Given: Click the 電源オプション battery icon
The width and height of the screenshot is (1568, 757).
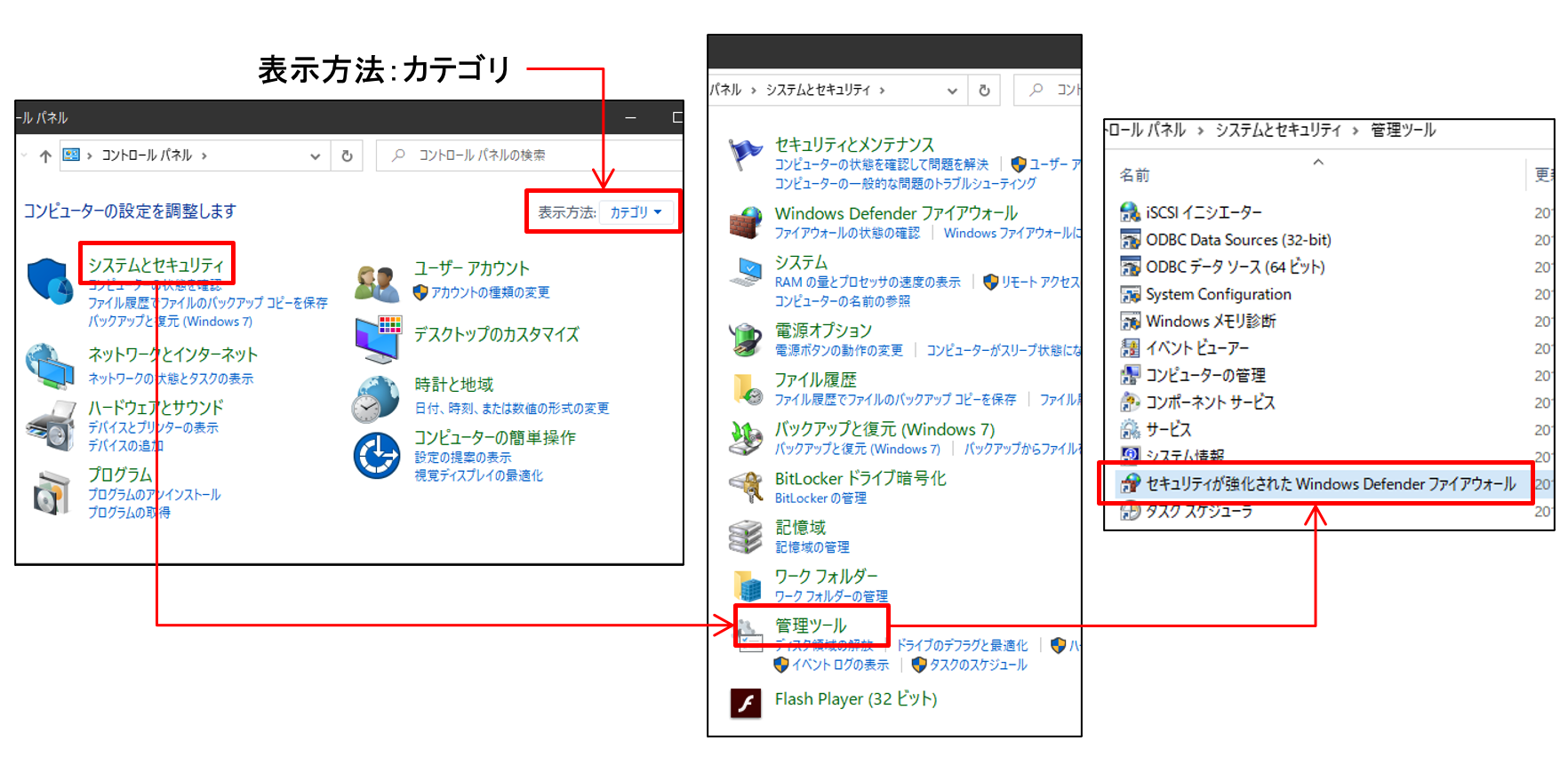Looking at the screenshot, I should (746, 339).
